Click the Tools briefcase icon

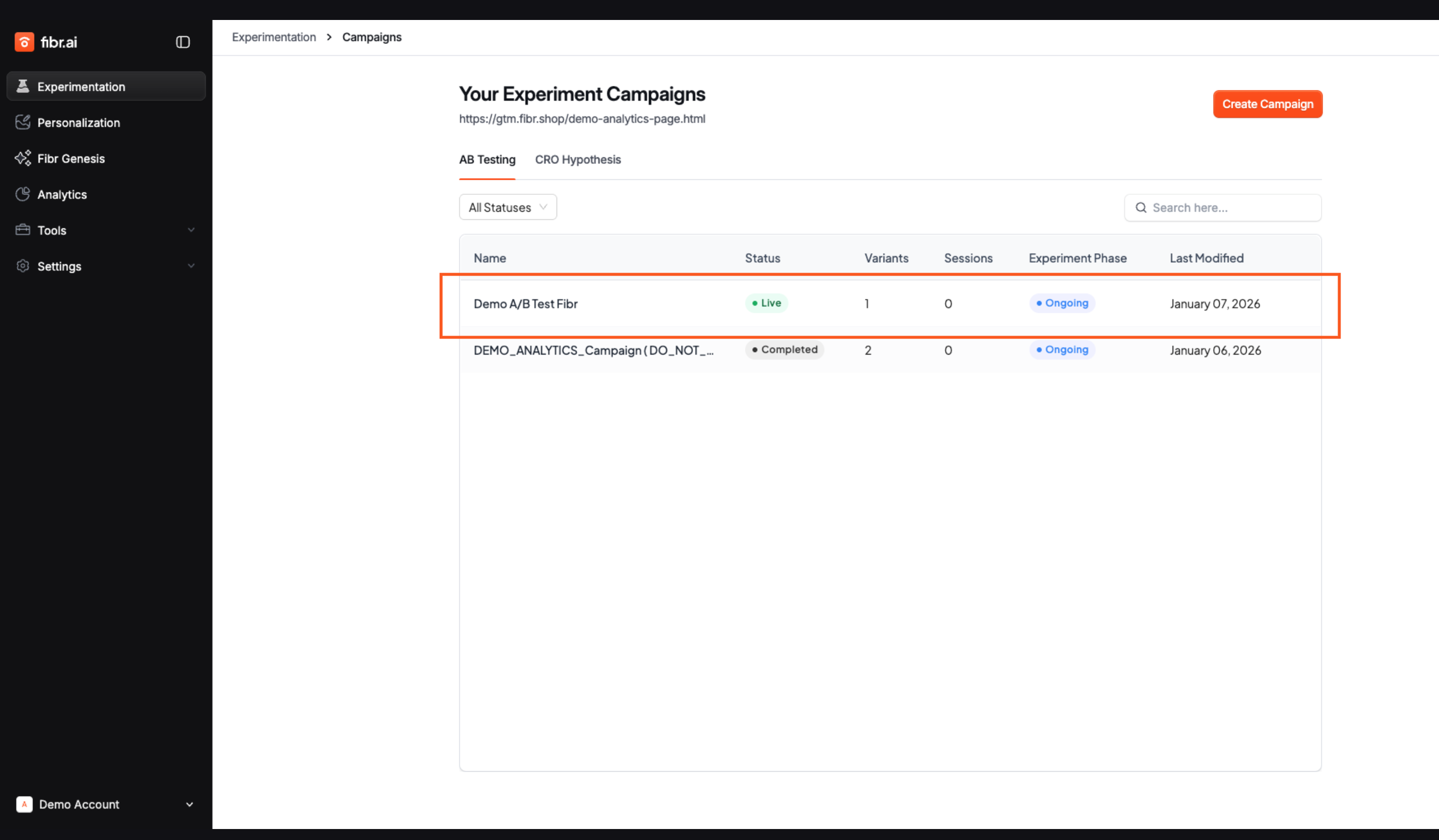click(x=23, y=230)
